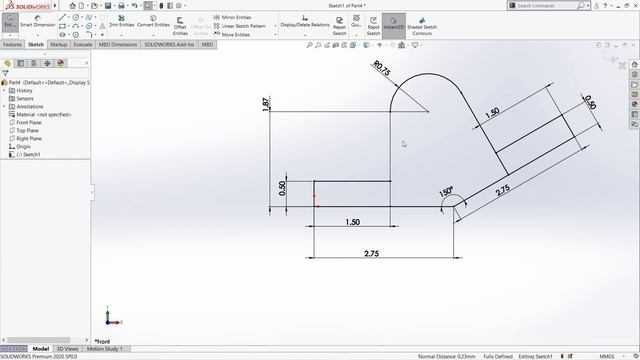Click the Trim Entities tool
640x360 pixels.
click(x=122, y=21)
